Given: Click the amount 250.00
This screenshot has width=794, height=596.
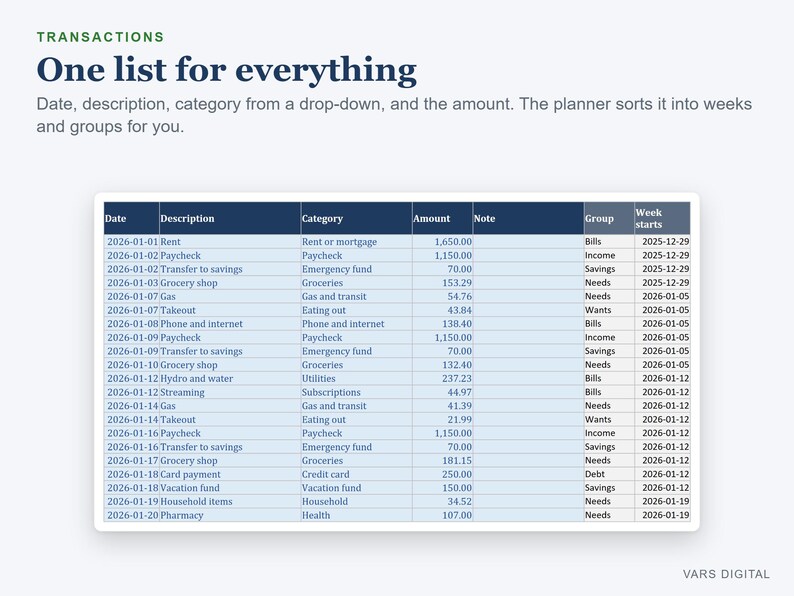Looking at the screenshot, I should click(x=443, y=474).
